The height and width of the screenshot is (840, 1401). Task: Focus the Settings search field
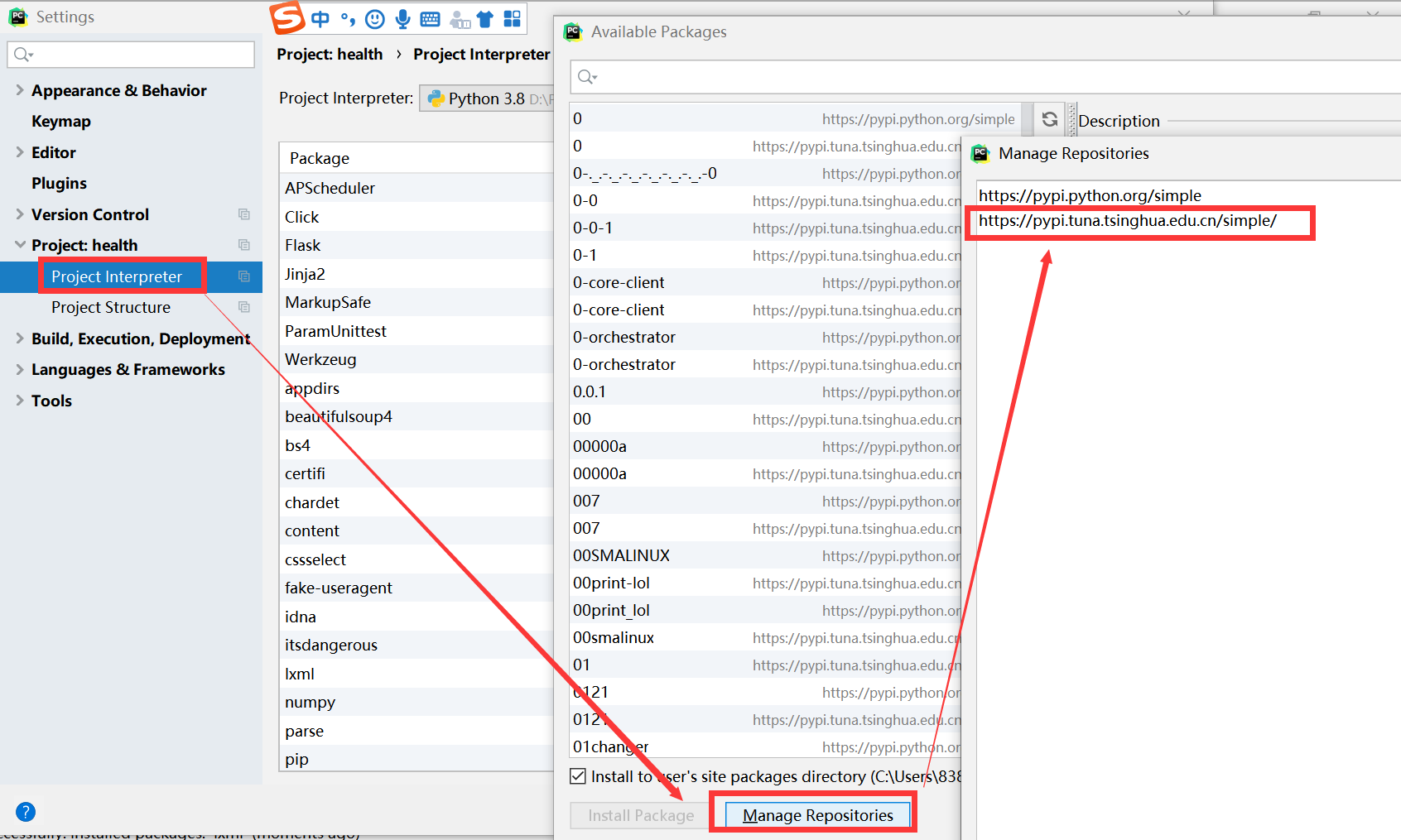point(131,55)
